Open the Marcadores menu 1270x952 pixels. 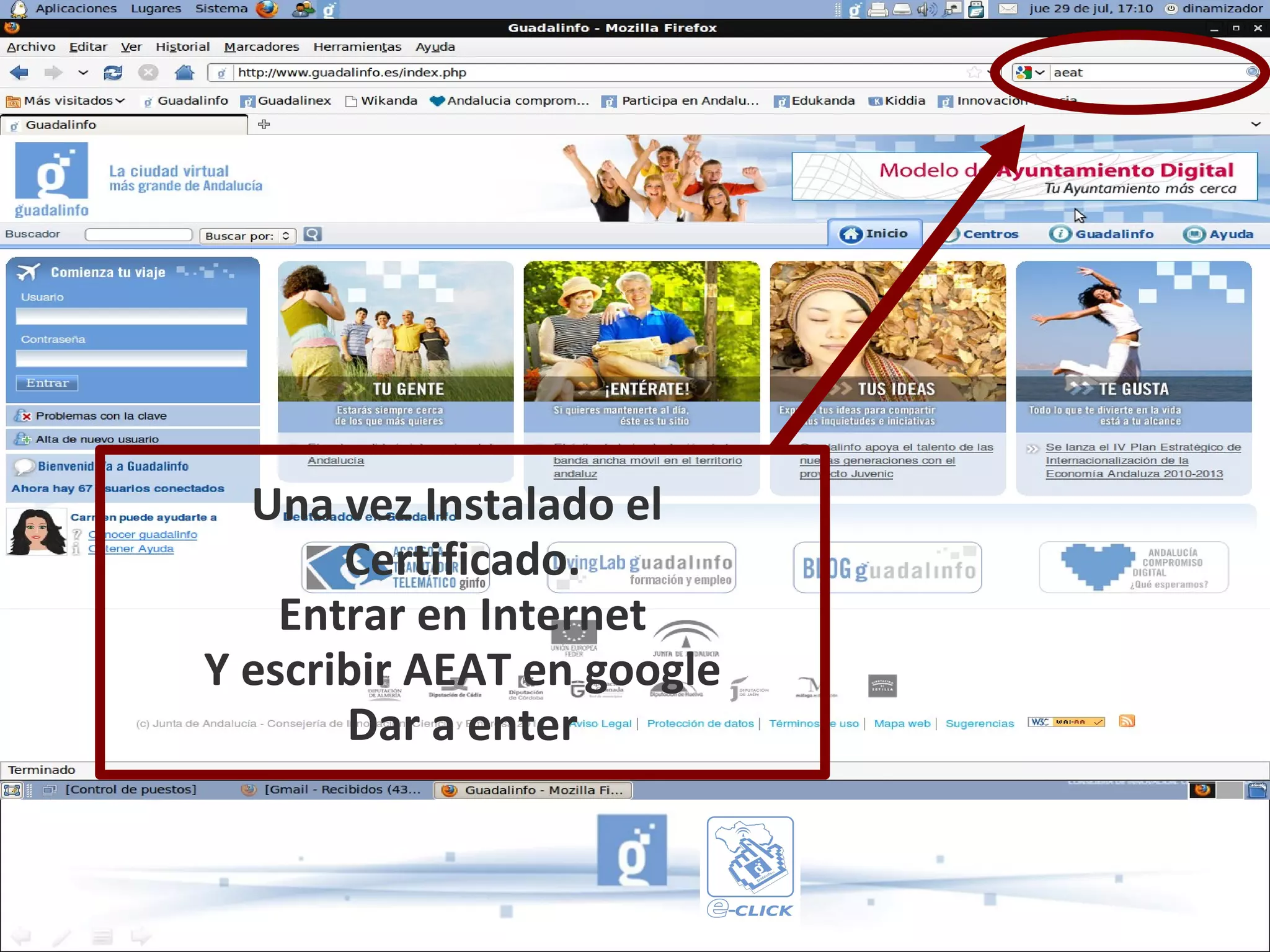point(261,46)
